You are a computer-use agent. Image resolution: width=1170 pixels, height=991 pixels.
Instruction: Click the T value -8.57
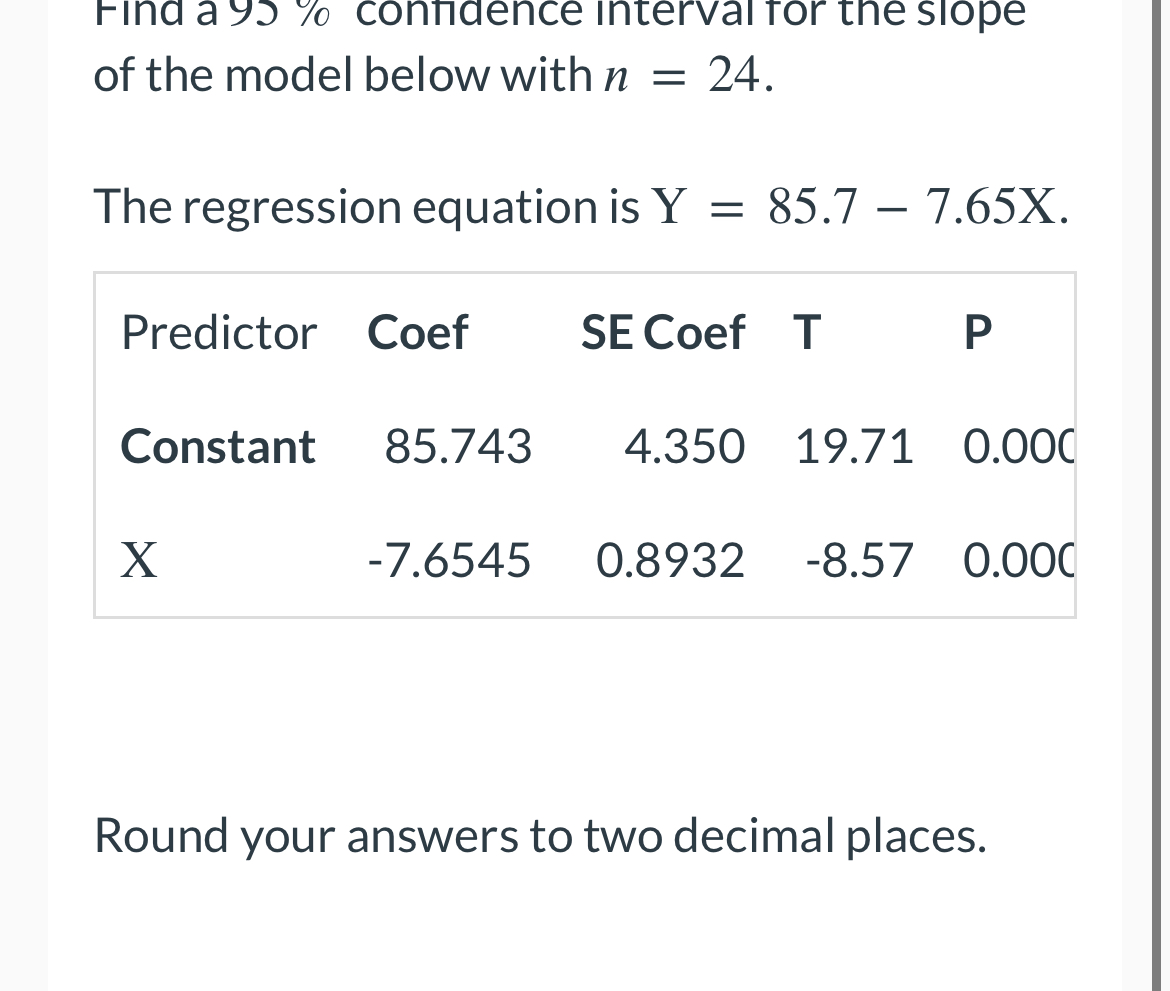pyautogui.click(x=859, y=560)
